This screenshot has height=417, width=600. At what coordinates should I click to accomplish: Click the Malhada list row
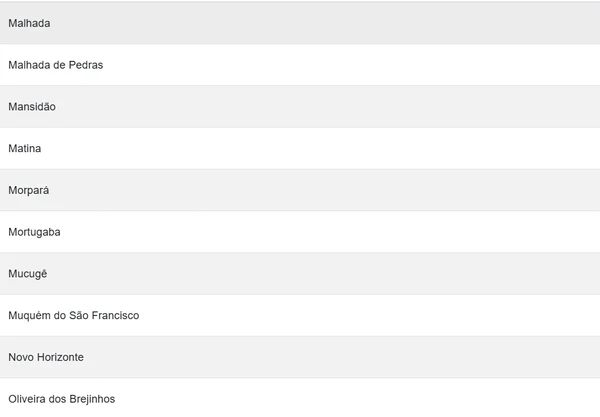click(x=300, y=23)
